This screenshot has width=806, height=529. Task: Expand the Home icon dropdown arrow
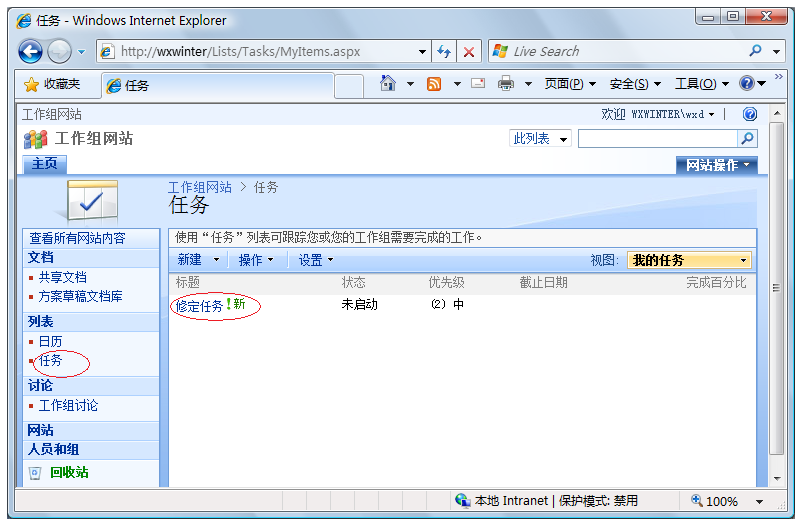(x=410, y=84)
